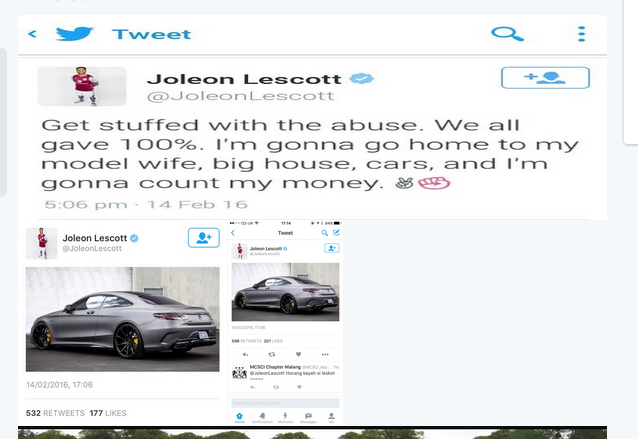Click the 5:06 pm 14 Feb 16 timestamp
The height and width of the screenshot is (439, 638).
(146, 204)
